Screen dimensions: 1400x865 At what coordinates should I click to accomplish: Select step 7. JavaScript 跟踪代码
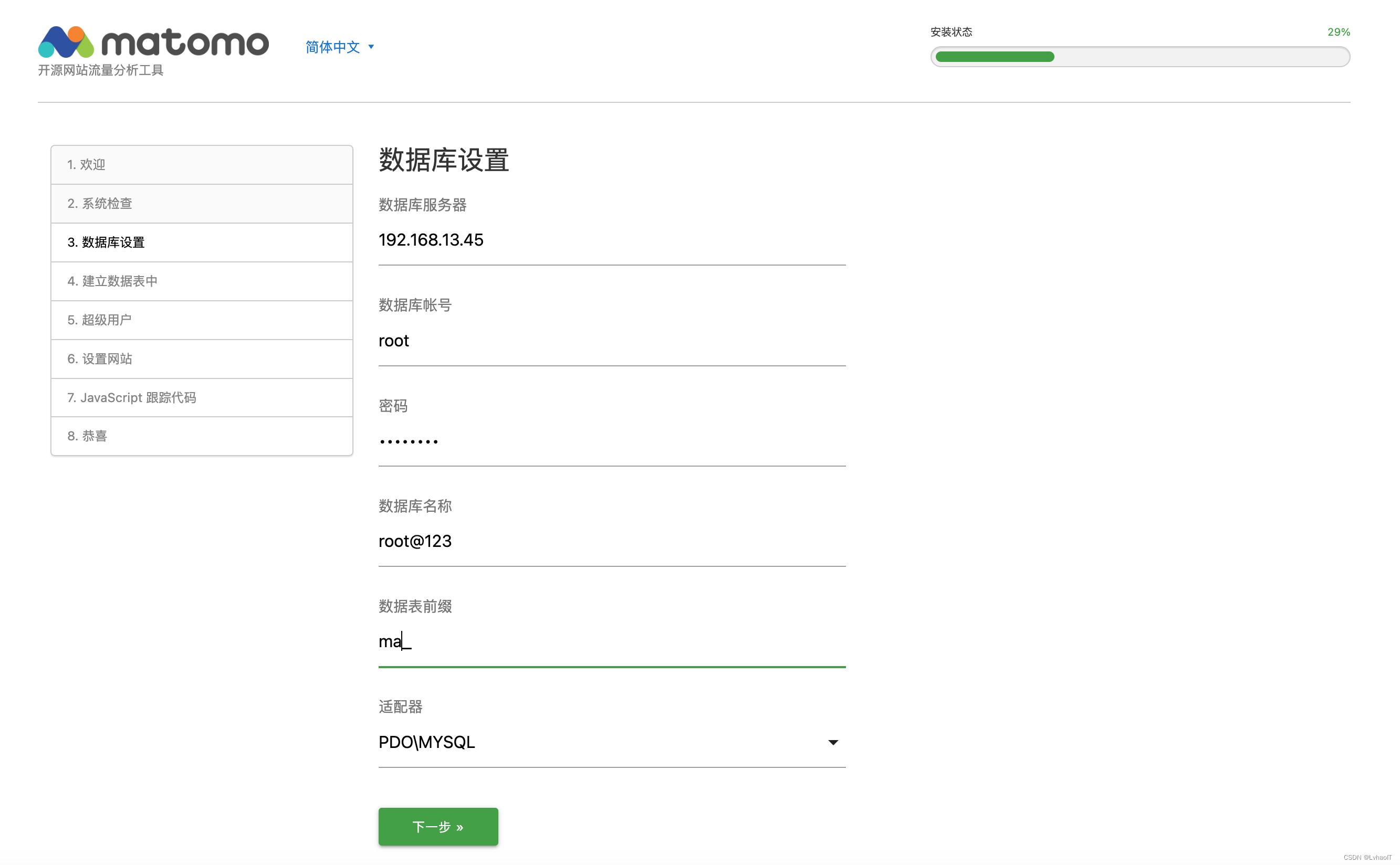point(202,398)
